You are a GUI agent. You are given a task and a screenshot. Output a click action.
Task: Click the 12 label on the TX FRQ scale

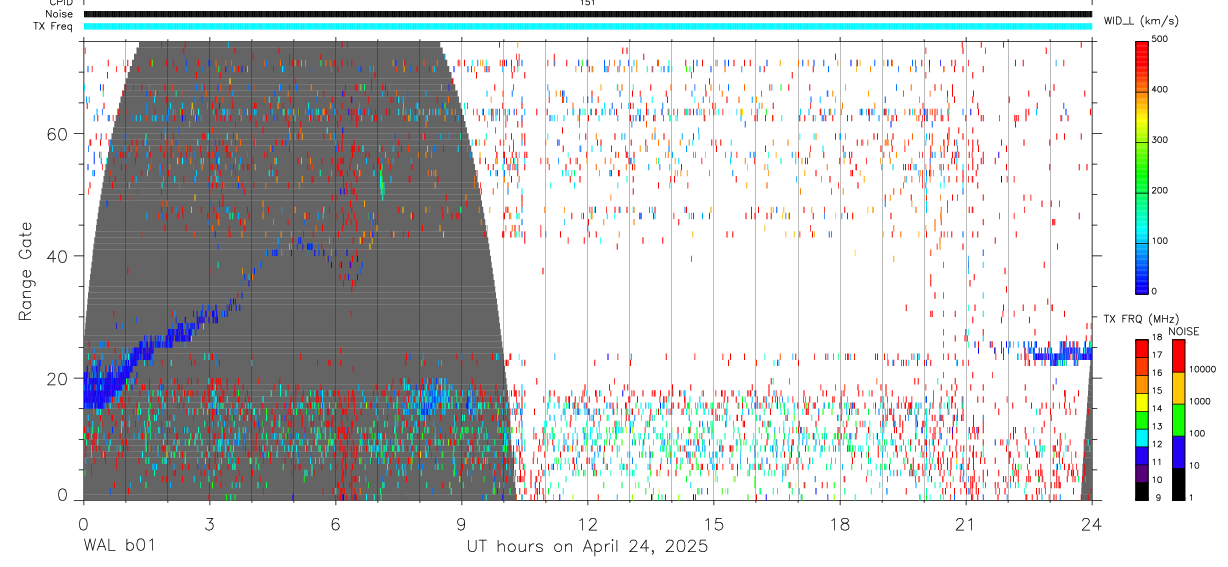pos(1158,444)
